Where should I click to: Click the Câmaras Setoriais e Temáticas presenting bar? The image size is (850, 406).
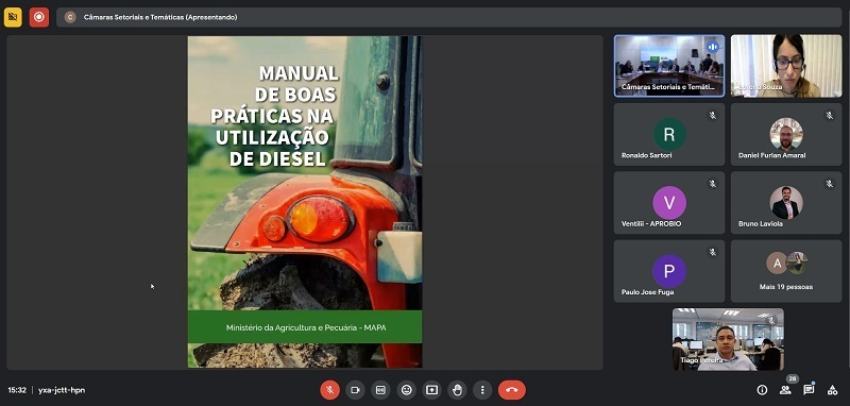pos(449,17)
